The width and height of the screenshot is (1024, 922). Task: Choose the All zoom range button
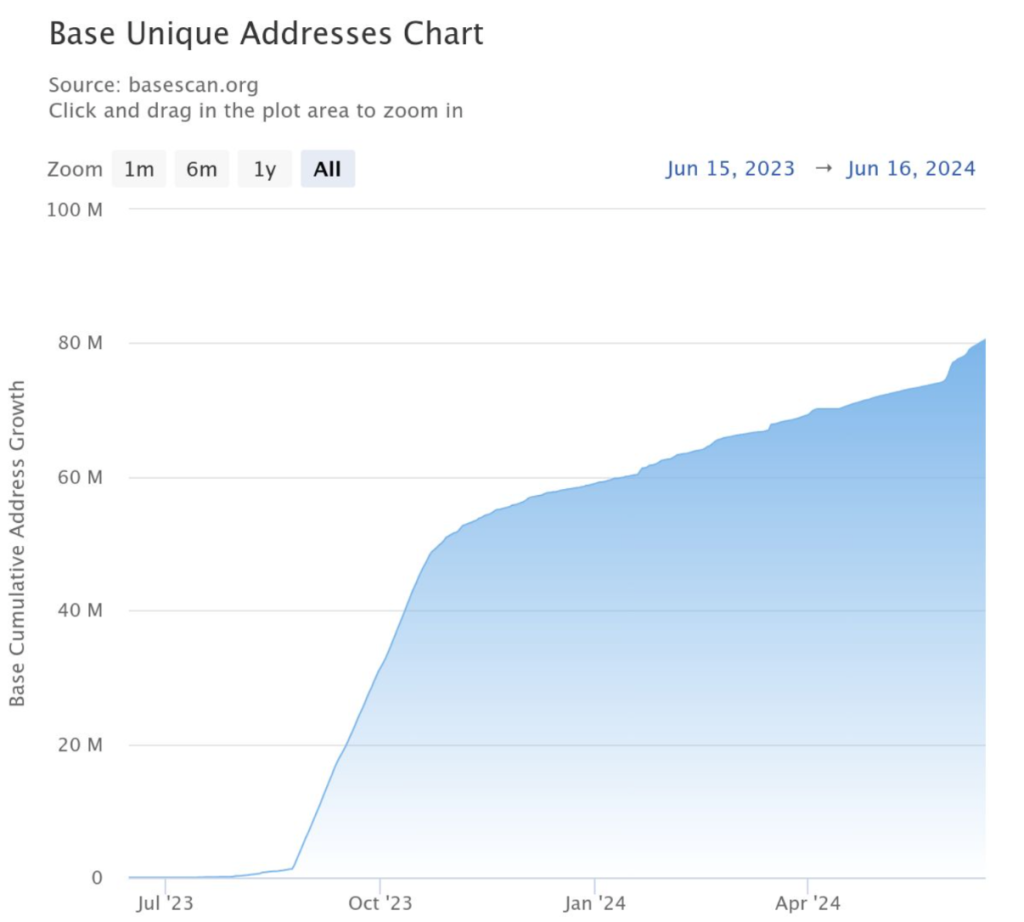(327, 169)
